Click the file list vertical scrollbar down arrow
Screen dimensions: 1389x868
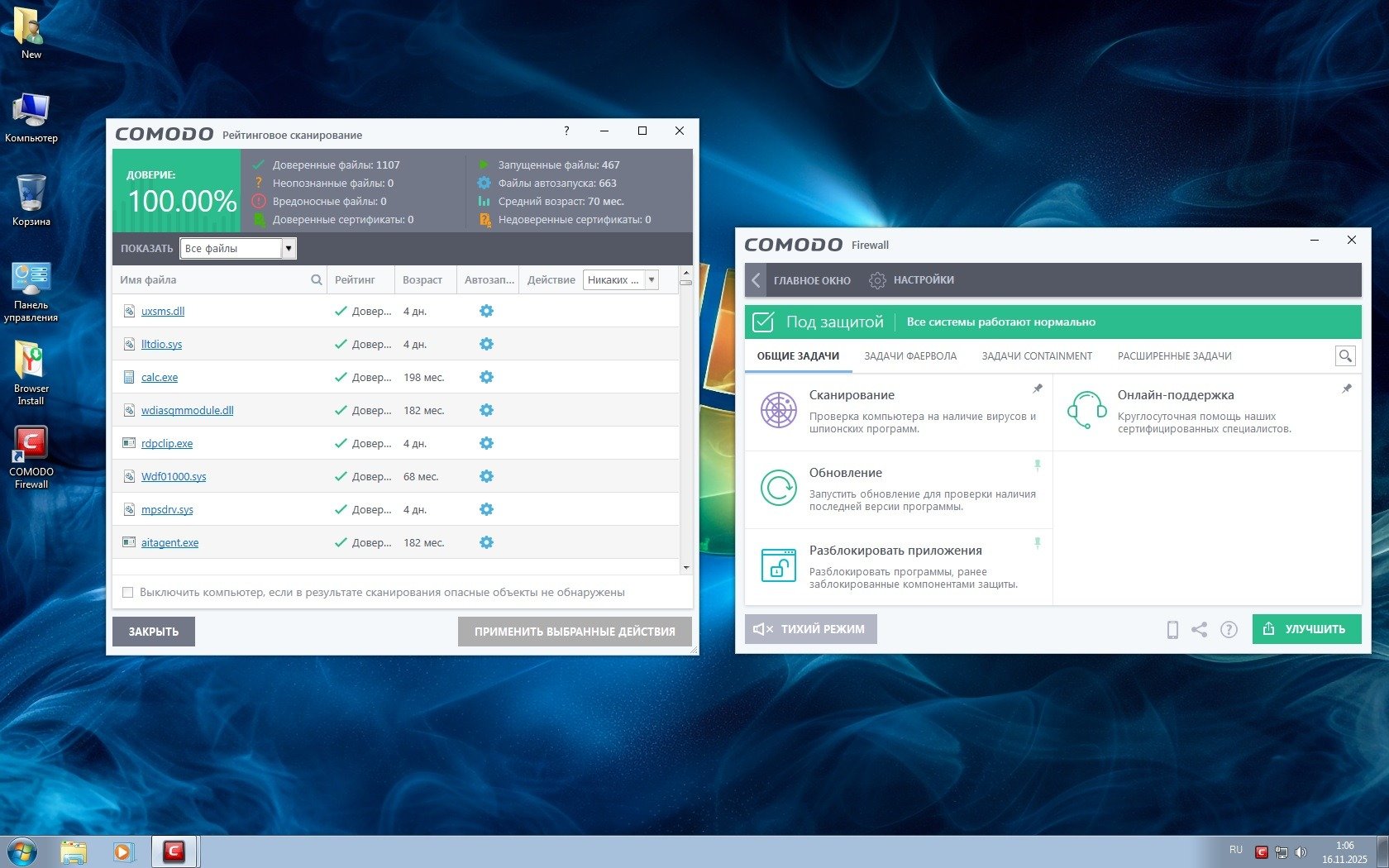[686, 568]
